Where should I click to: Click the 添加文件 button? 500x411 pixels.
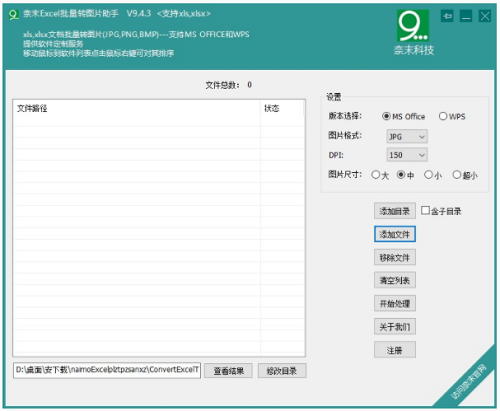click(395, 234)
